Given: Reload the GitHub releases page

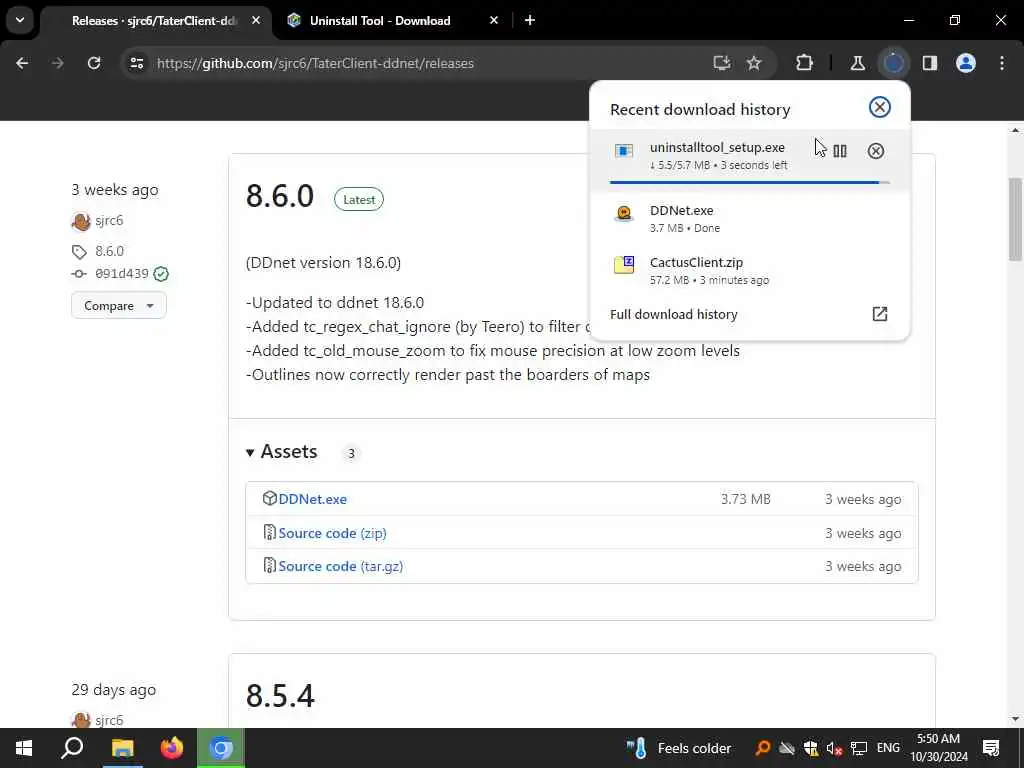Looking at the screenshot, I should click(94, 63).
